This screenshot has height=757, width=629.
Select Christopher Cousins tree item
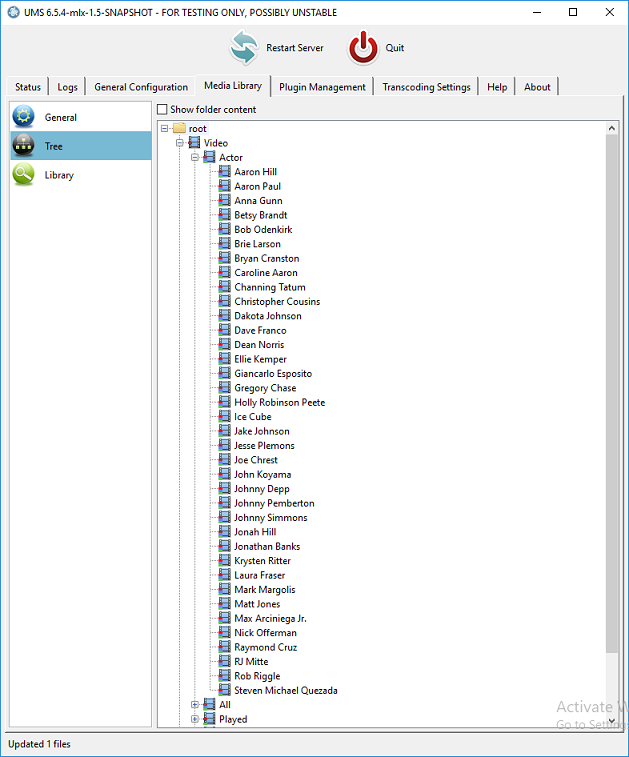(277, 302)
